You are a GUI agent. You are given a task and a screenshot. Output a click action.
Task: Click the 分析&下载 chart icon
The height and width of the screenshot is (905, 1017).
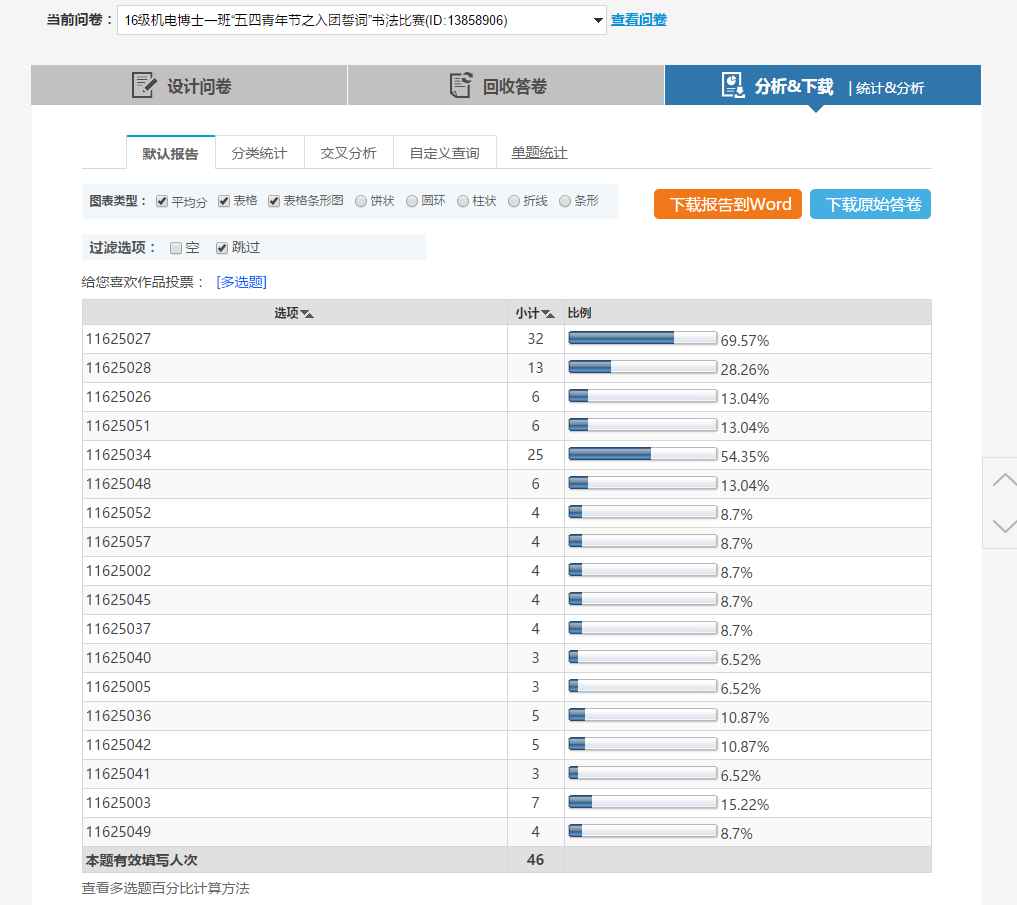tap(733, 85)
